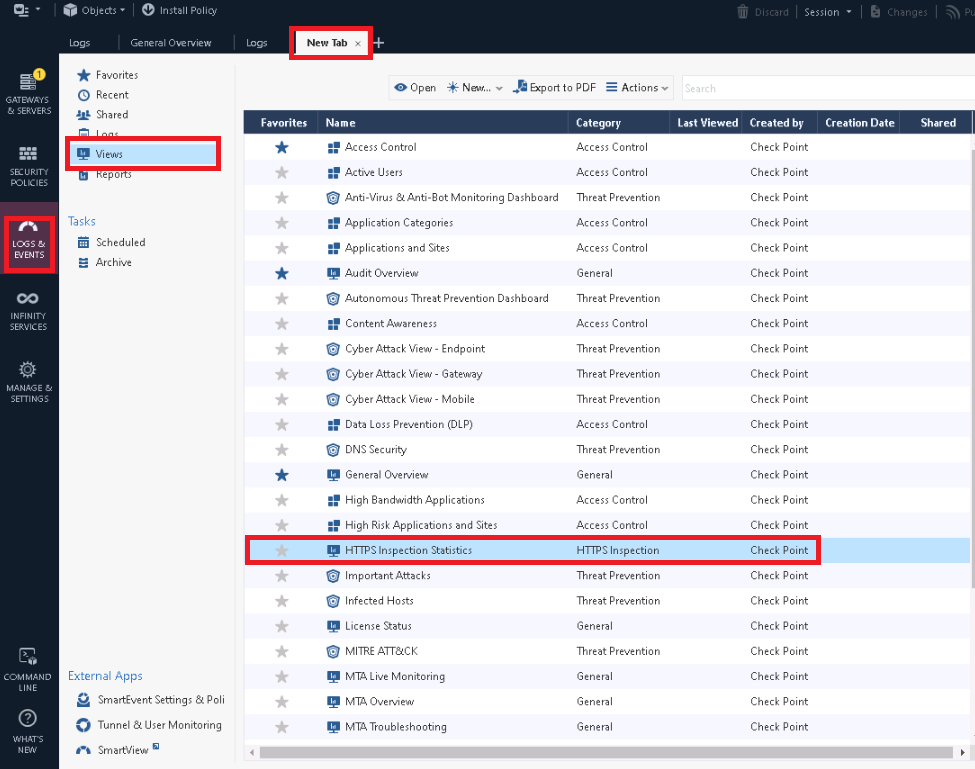Click the Open eye icon
This screenshot has height=769, width=975.
coord(401,88)
